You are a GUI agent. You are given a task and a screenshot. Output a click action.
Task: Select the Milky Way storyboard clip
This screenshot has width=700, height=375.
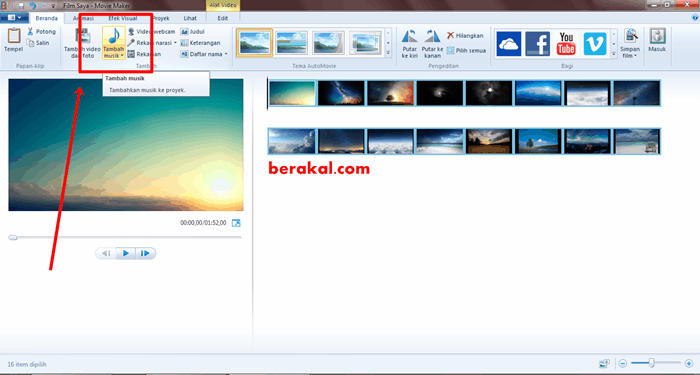click(341, 93)
